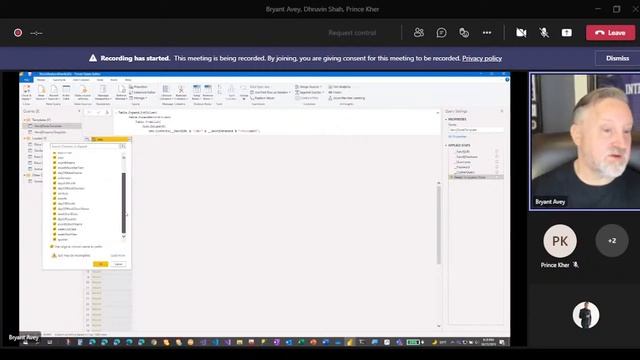This screenshot has height=360, width=640.
Task: Click the Advanced Editor ribbon item
Action: click(x=142, y=92)
